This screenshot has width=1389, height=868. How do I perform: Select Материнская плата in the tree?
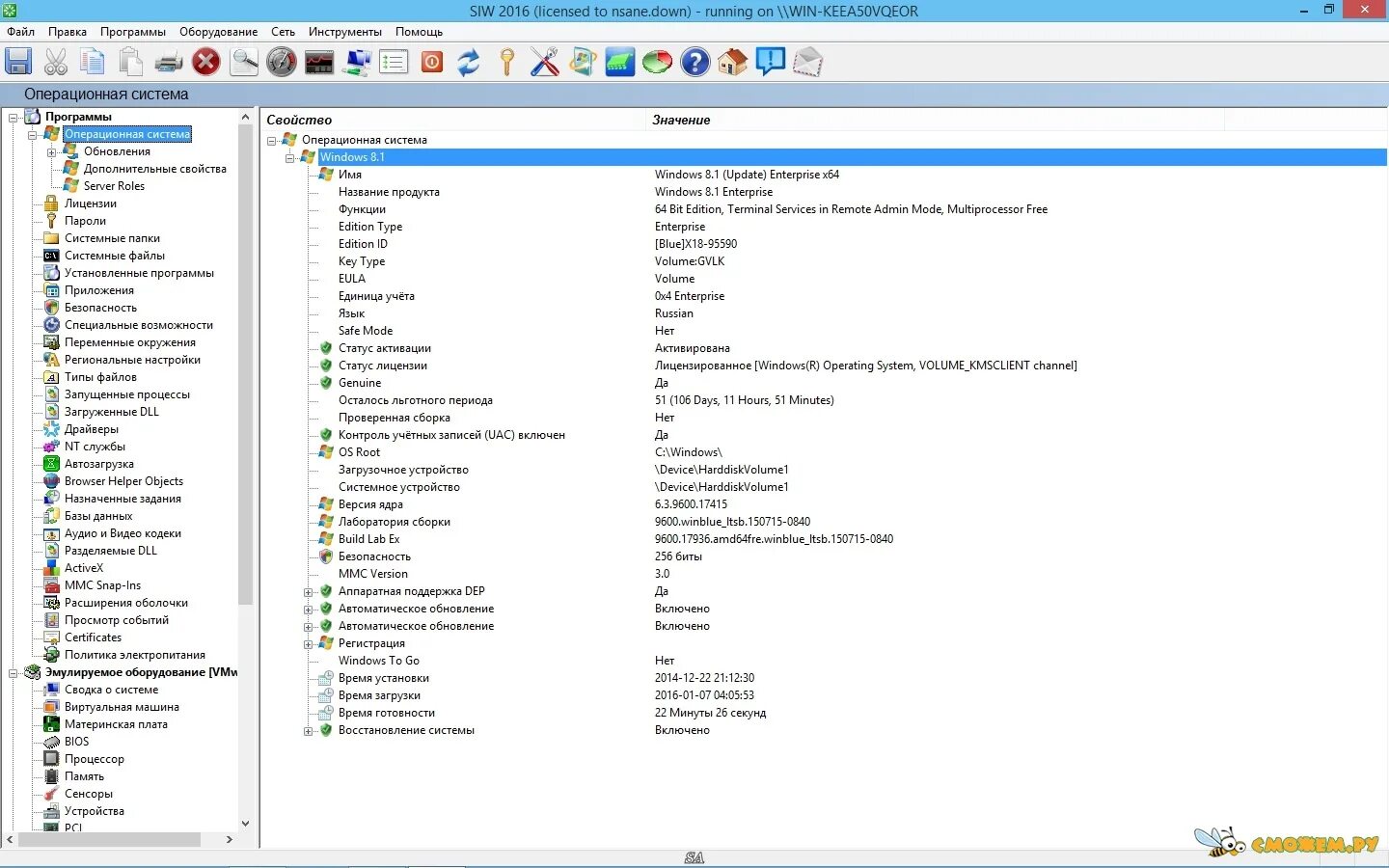pos(116,724)
